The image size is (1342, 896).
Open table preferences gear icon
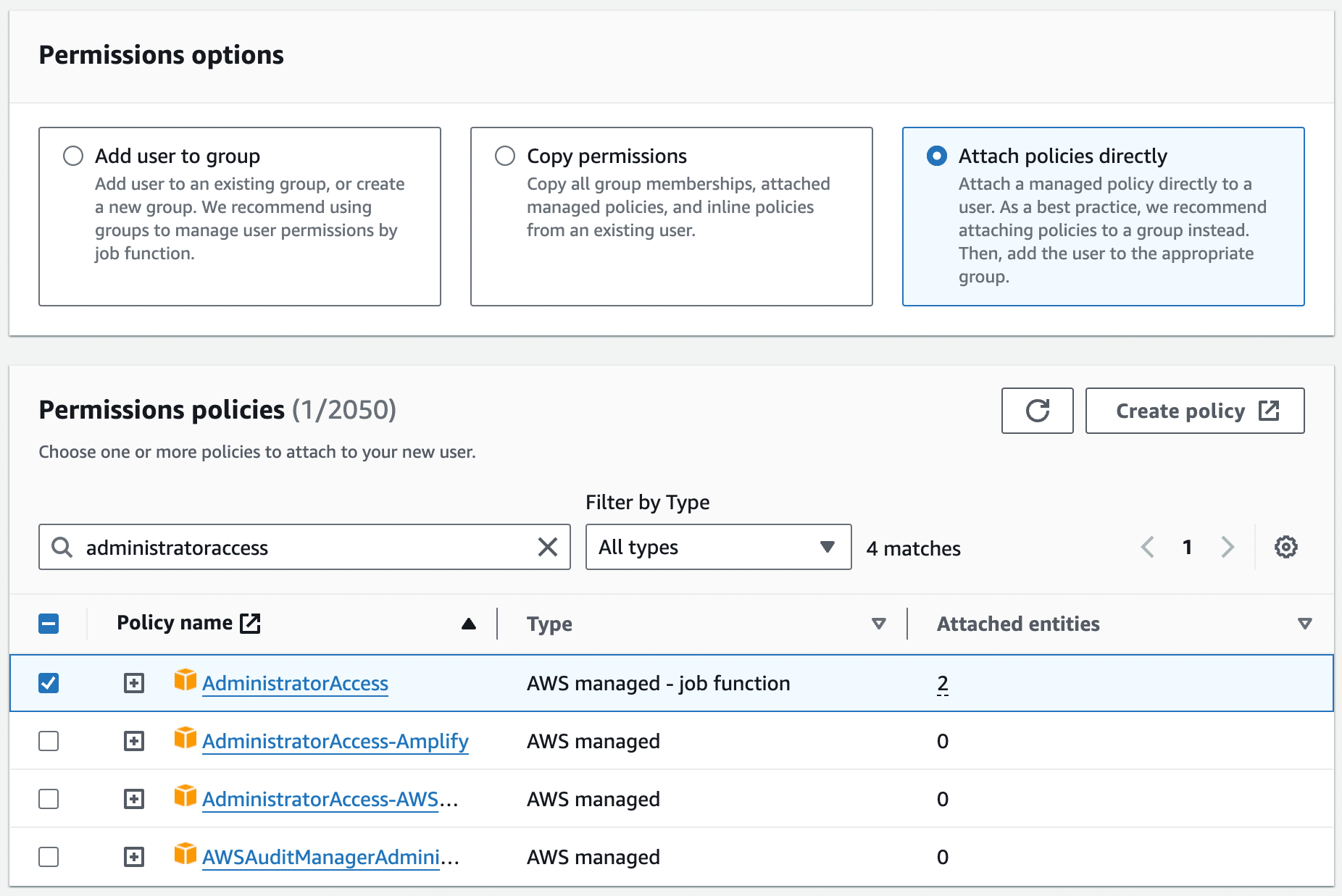1285,547
